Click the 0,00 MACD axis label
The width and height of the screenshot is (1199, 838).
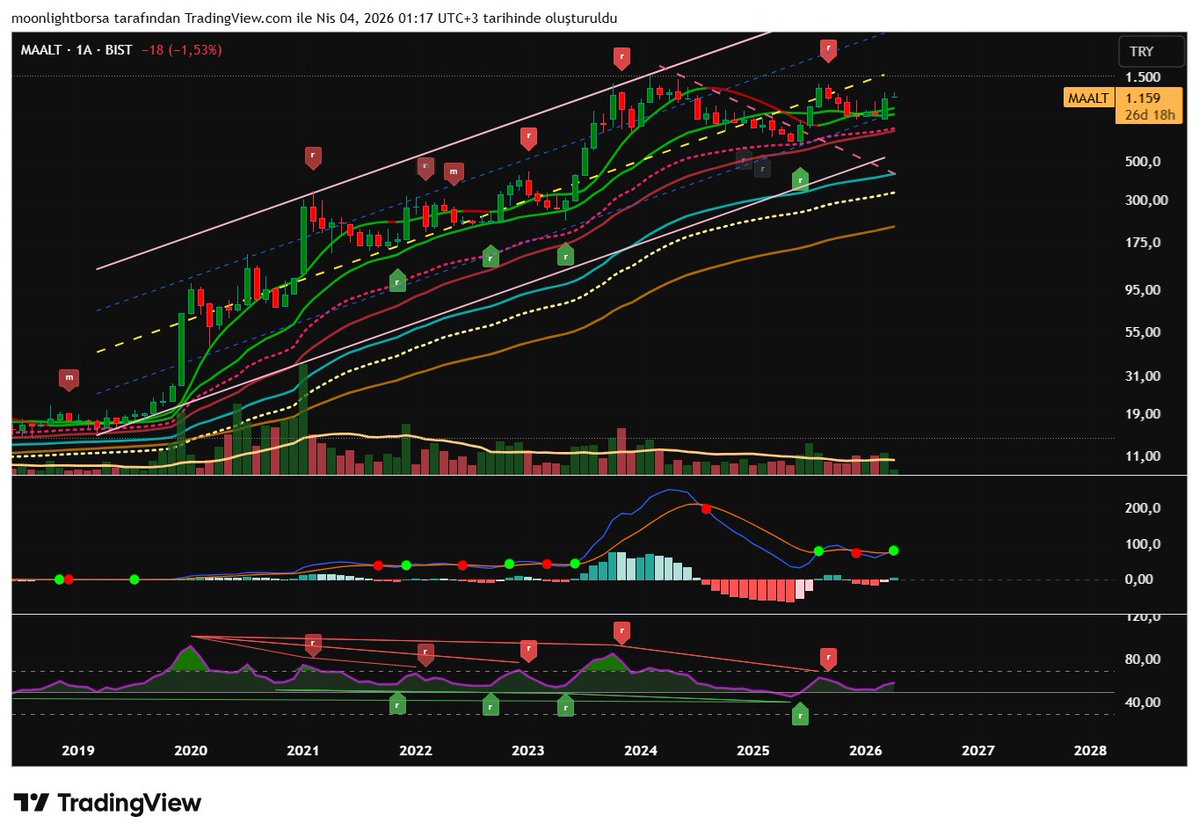(x=1139, y=580)
